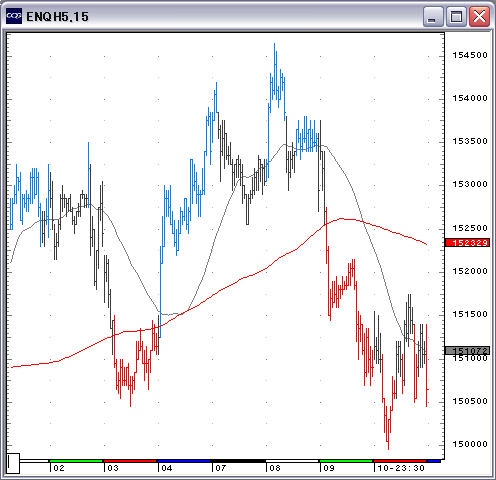Click the 04 date label on time axis
Viewport: 496px width, 480px height.
coord(167,468)
